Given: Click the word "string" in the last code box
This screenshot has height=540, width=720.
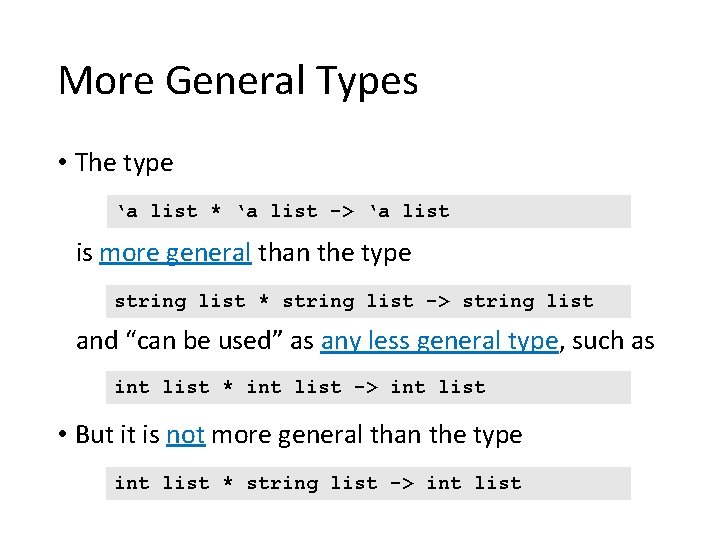Looking at the screenshot, I should [x=282, y=483].
